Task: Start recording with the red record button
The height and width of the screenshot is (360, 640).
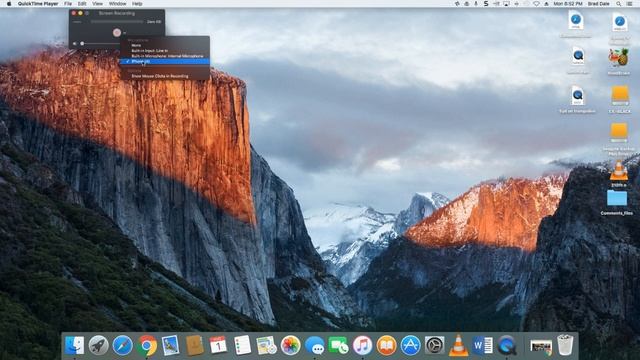Action: 117,32
